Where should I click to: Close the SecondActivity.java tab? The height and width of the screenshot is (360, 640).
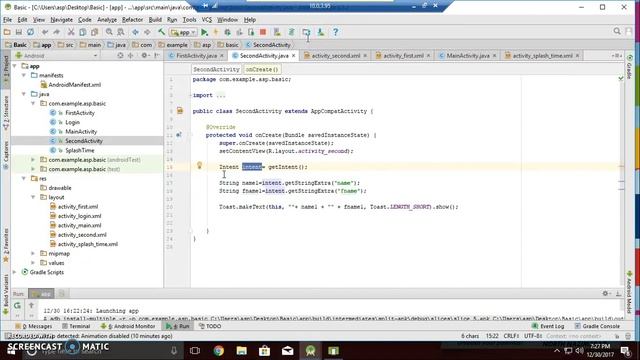click(x=293, y=56)
